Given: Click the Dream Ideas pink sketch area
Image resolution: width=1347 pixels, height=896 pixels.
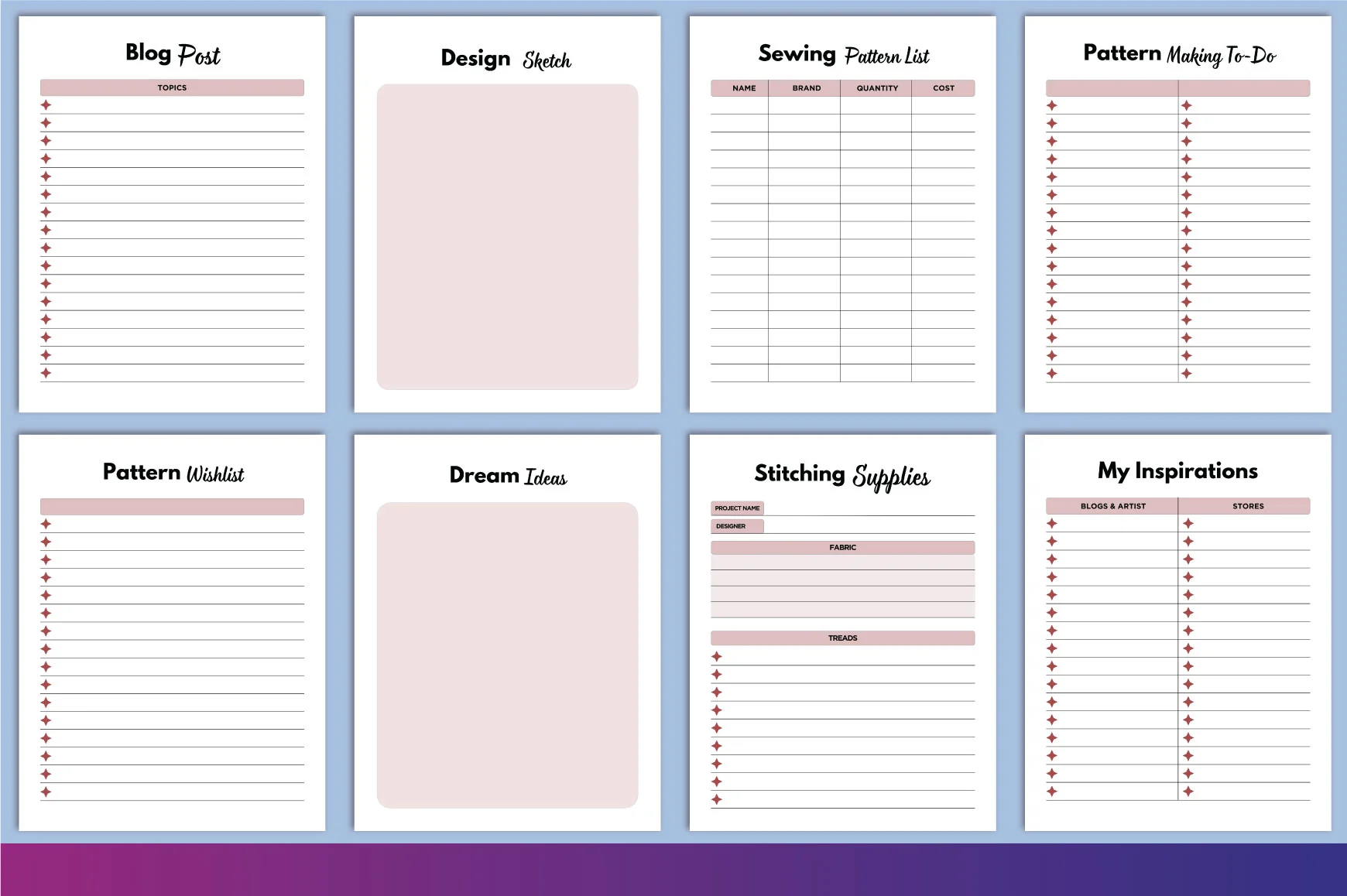Looking at the screenshot, I should click(508, 655).
